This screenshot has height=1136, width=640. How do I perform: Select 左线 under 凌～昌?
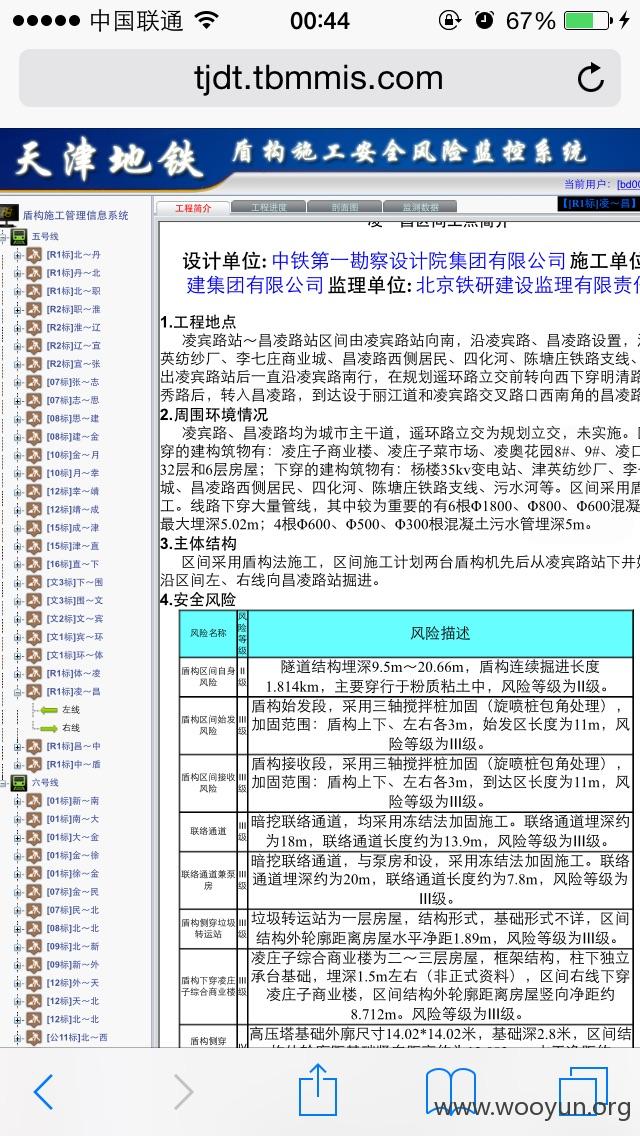point(71,710)
